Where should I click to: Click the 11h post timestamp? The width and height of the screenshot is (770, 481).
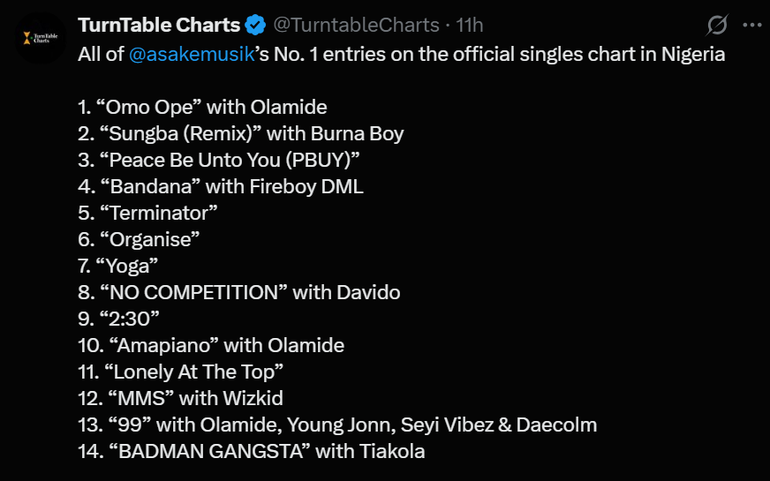tap(470, 24)
